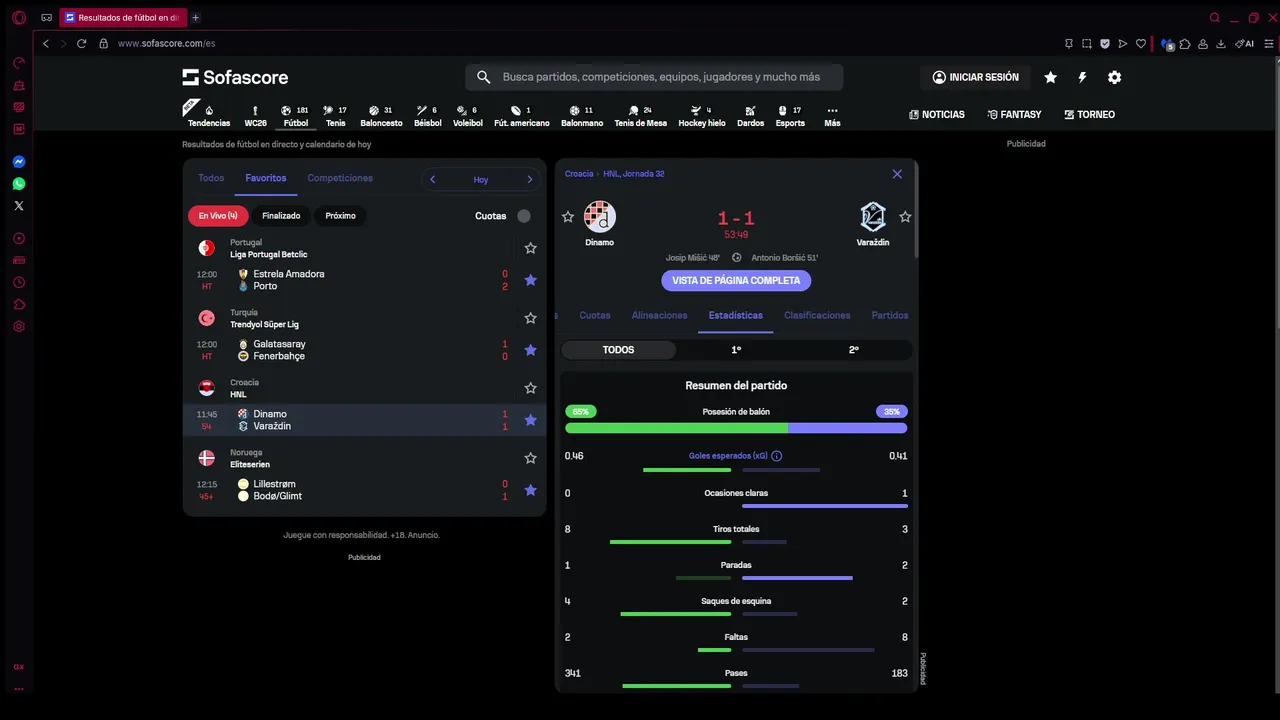
Task: Open Messenger in the Opera sidebar
Action: (18, 162)
